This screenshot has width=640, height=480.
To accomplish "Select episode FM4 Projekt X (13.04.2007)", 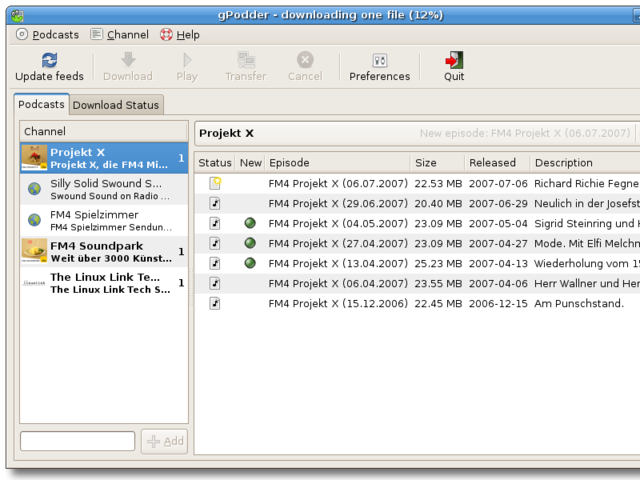I will (x=338, y=264).
